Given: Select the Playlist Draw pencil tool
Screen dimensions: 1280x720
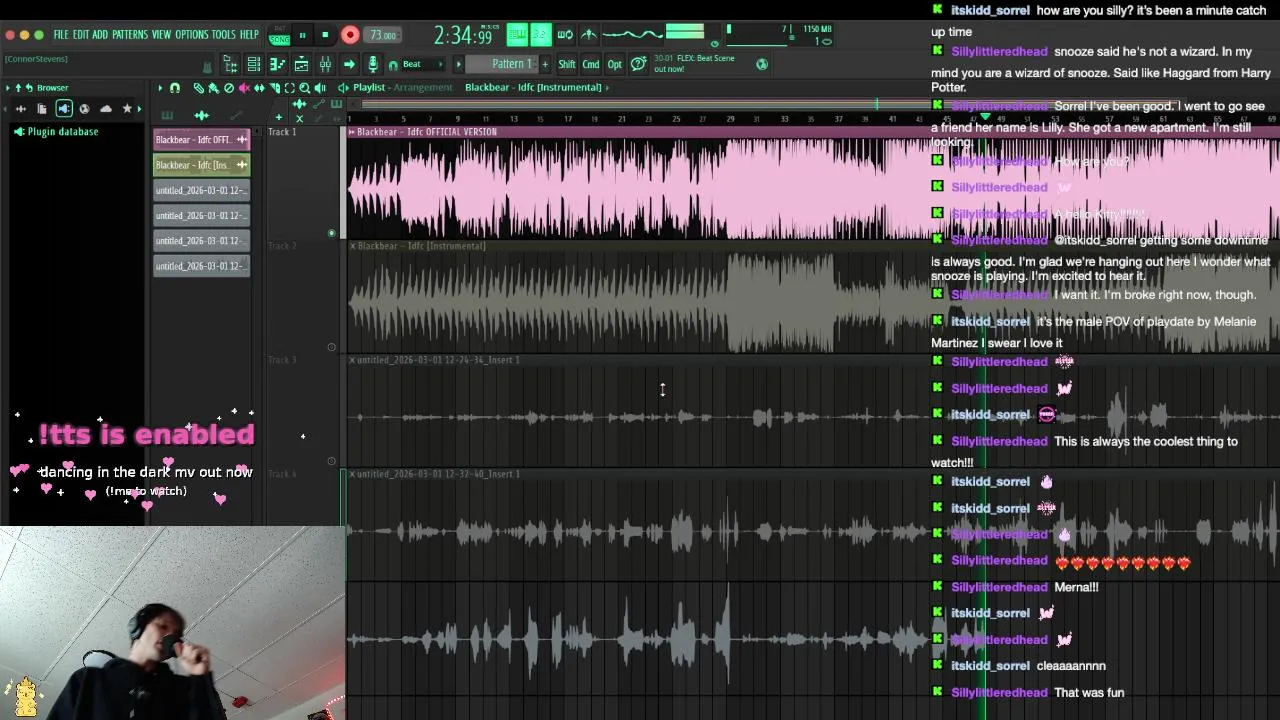Looking at the screenshot, I should click(198, 88).
